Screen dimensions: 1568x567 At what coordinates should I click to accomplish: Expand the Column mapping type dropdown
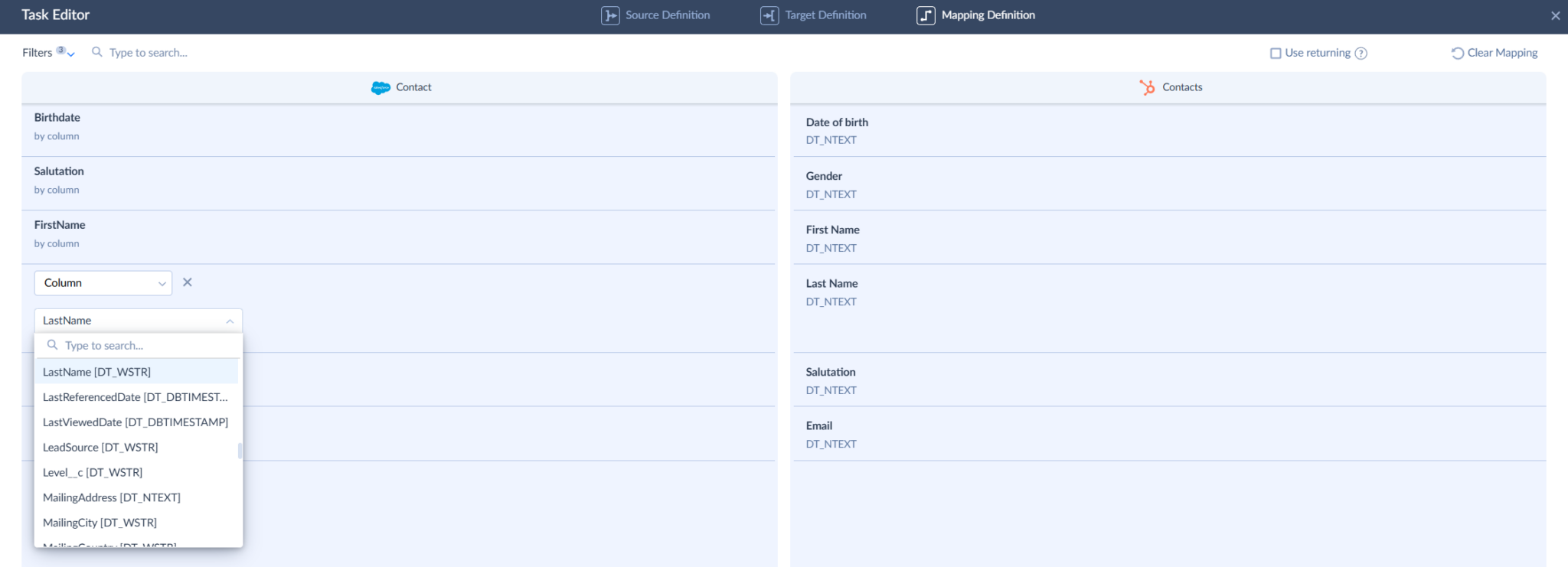click(103, 283)
